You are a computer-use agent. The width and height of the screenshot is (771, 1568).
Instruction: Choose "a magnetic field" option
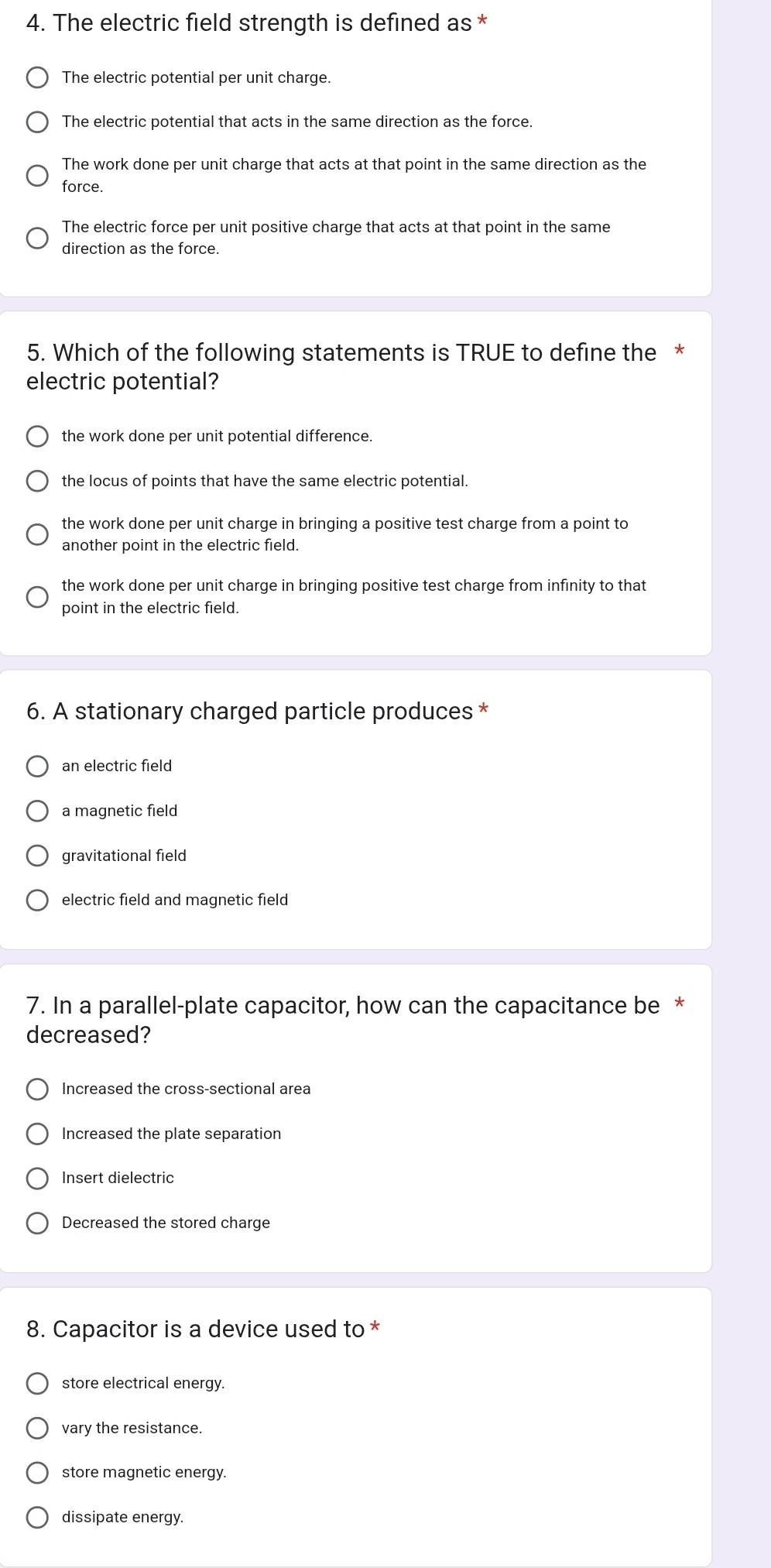37,810
